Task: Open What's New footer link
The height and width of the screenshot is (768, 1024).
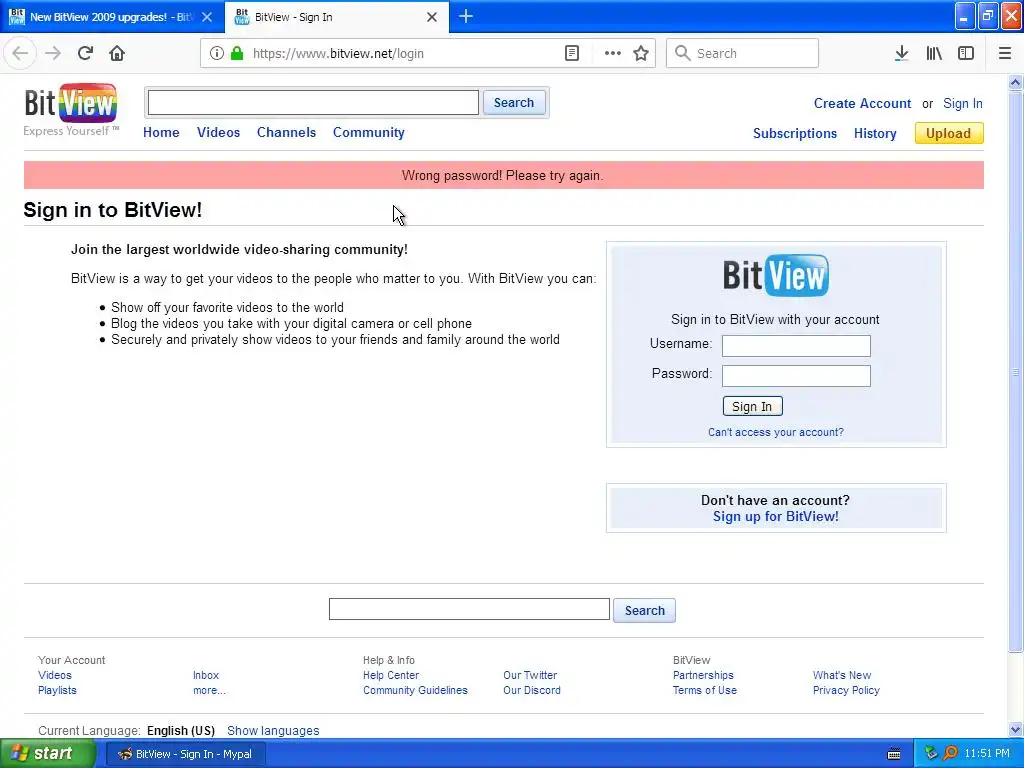Action: coord(842,675)
